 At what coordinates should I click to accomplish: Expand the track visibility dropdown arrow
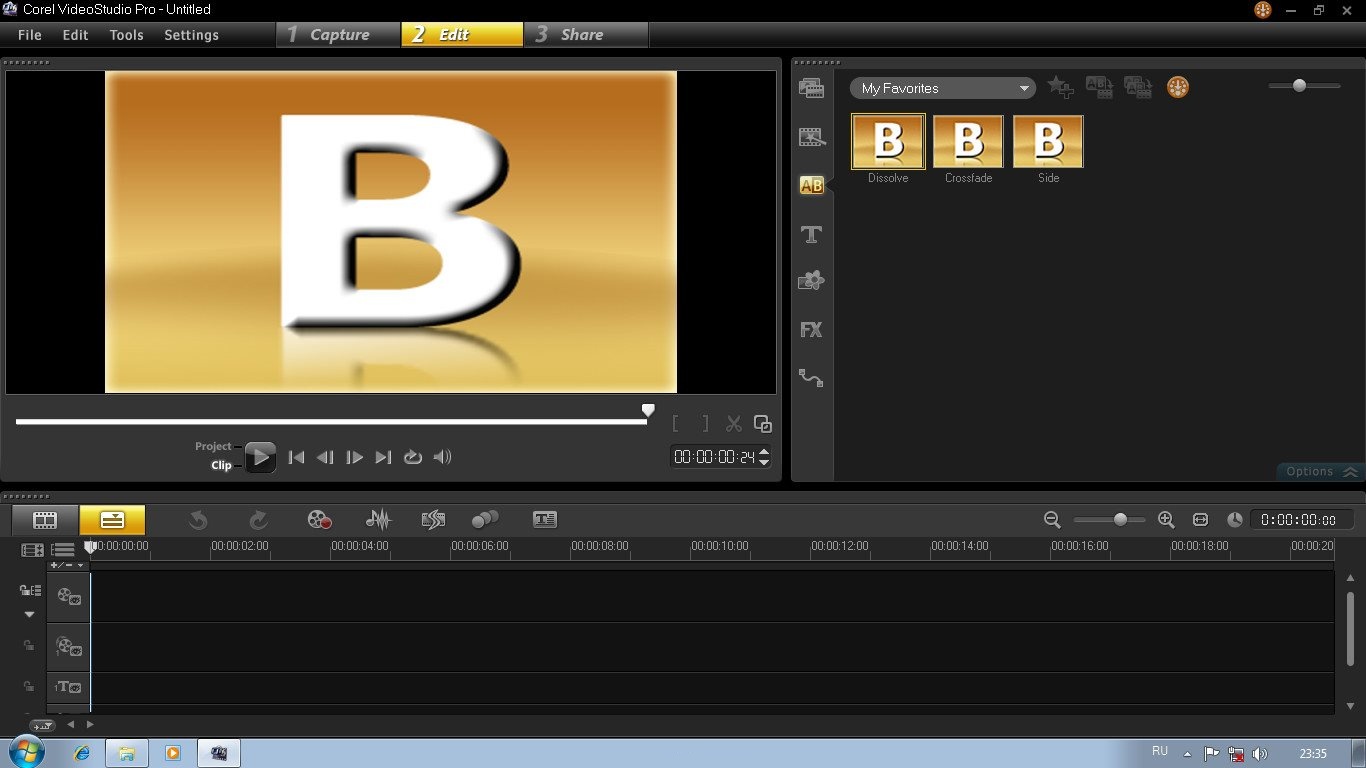[x=29, y=614]
